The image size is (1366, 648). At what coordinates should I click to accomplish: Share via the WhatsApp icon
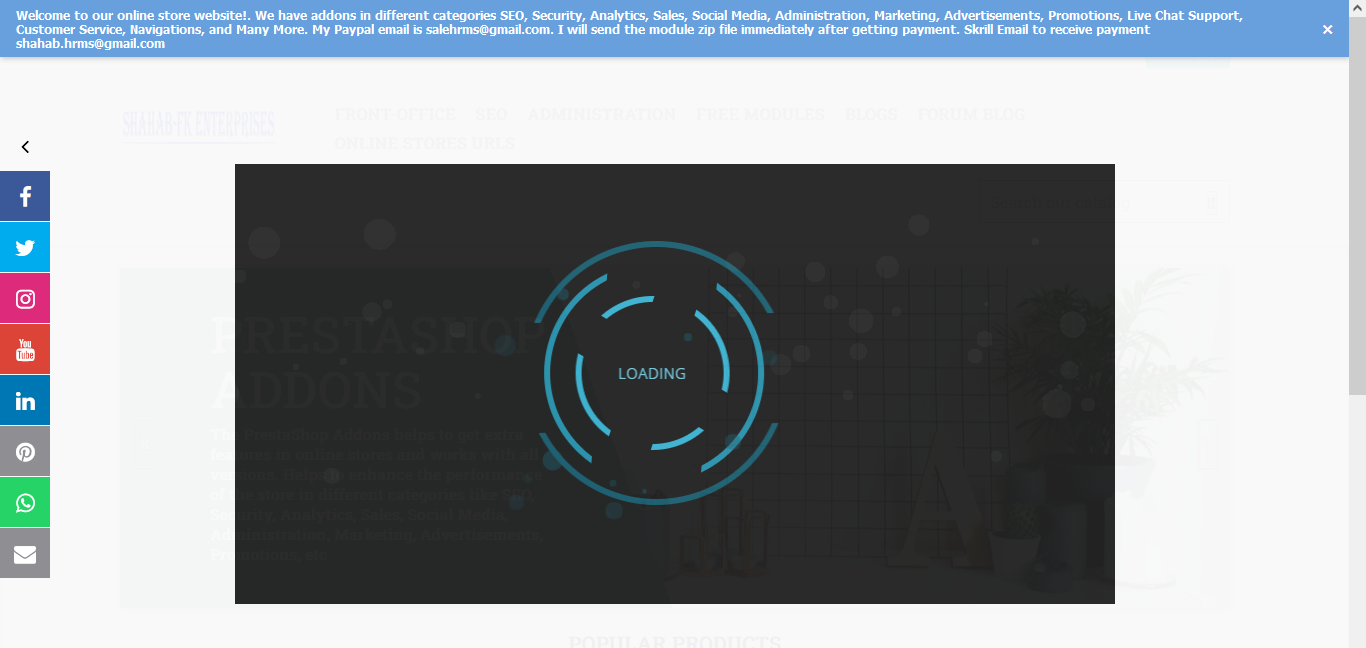[x=25, y=502]
